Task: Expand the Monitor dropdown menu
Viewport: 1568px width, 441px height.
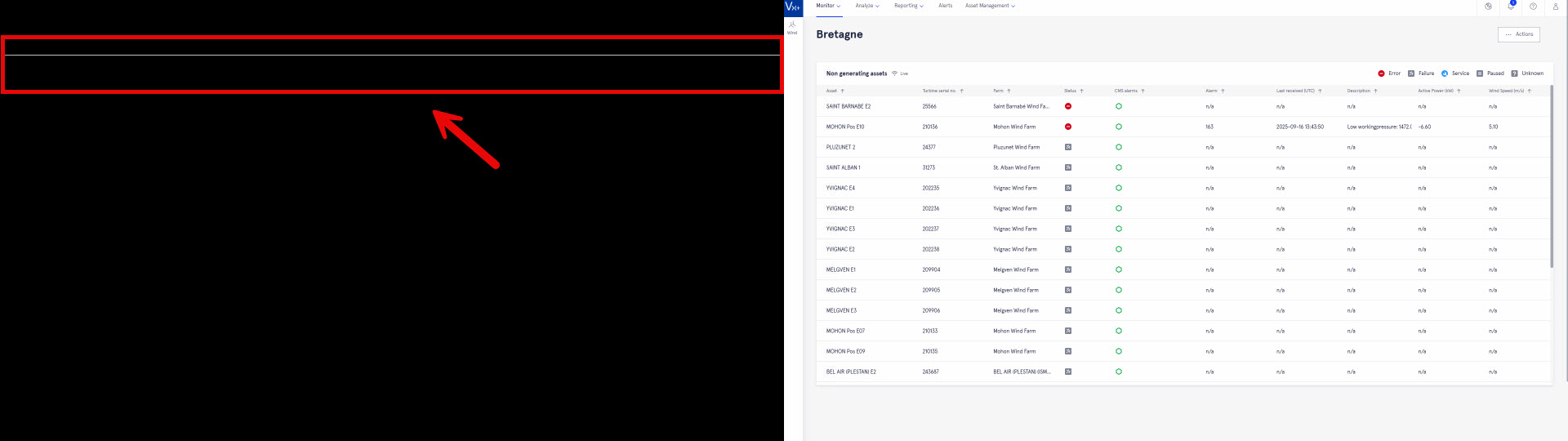Action: tap(828, 6)
